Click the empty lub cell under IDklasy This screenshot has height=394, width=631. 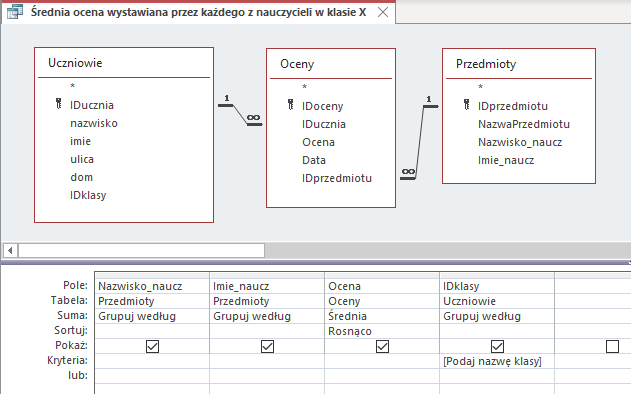[x=497, y=376]
